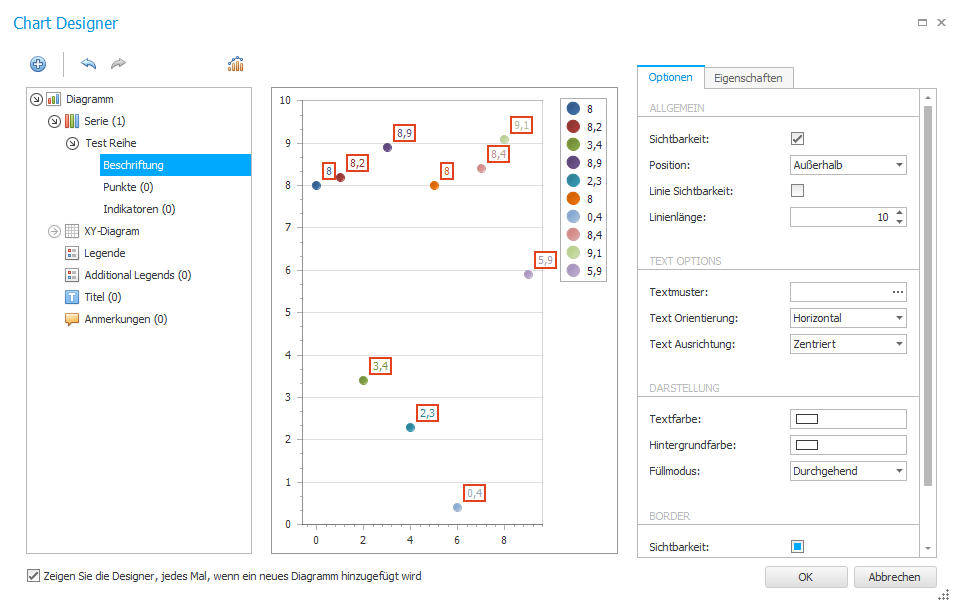Click the 2,3 data label in chart

tap(427, 413)
